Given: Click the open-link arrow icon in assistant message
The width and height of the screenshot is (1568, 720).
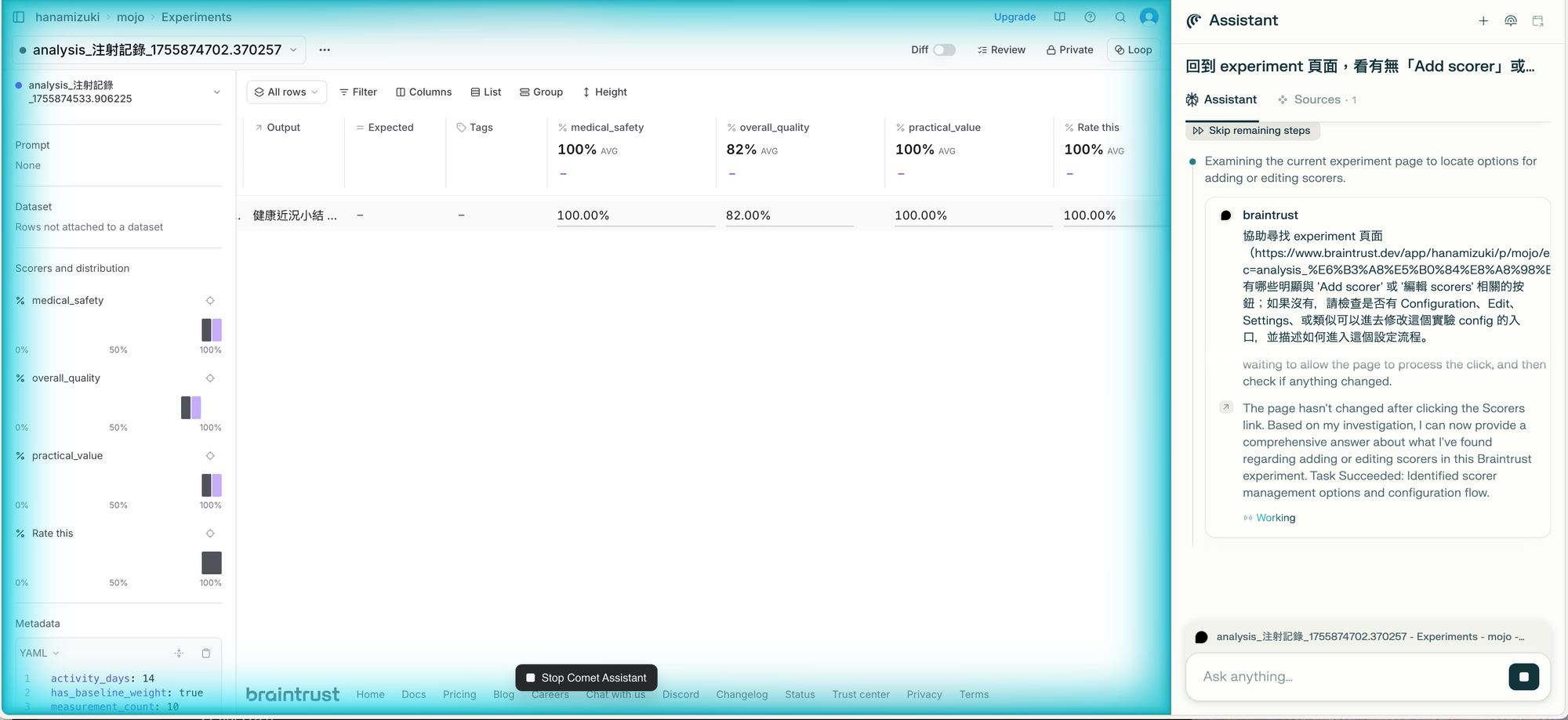Looking at the screenshot, I should coord(1226,407).
